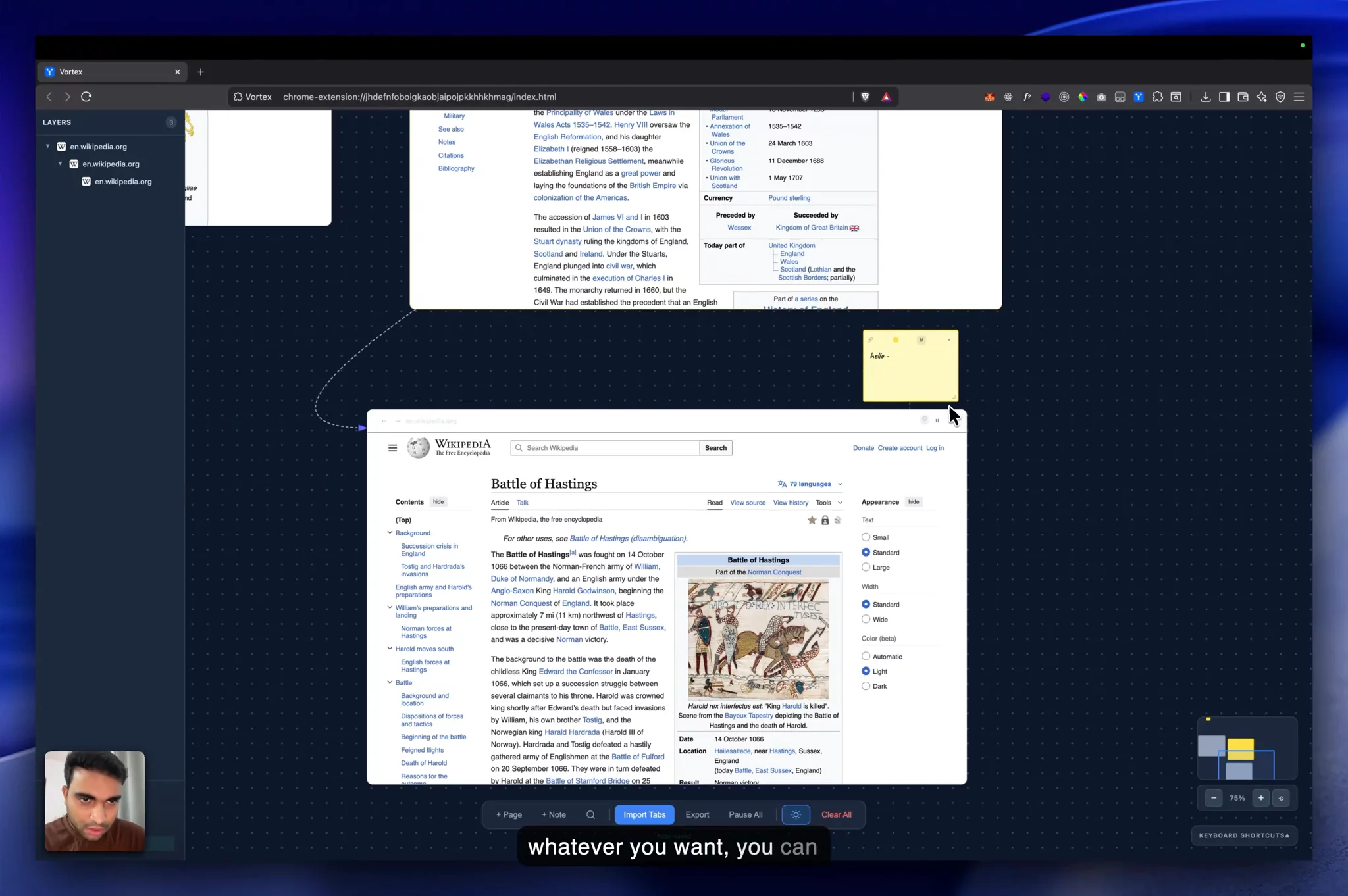
Task: Select Small text size radio
Action: [866, 537]
